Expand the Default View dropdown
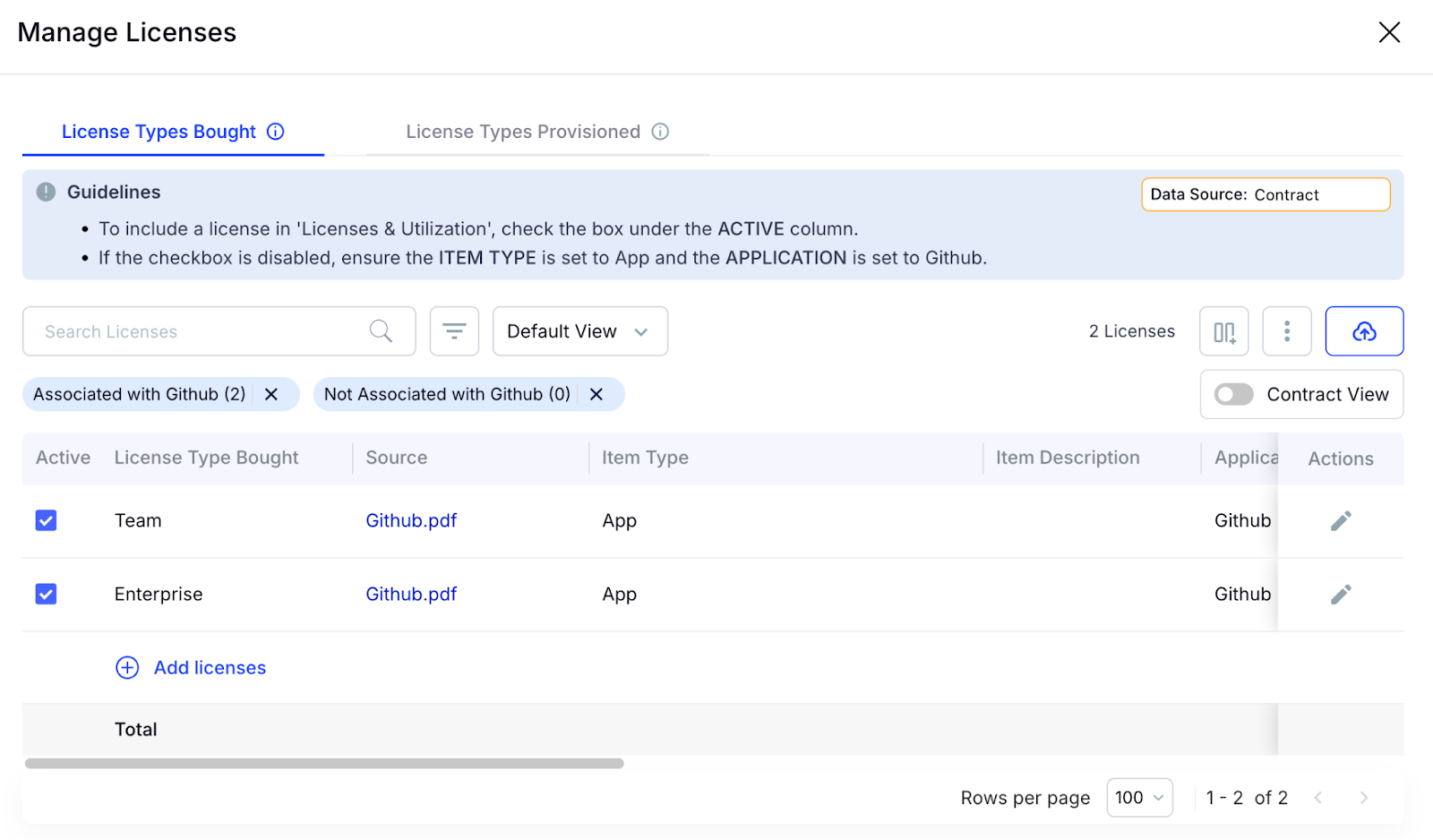The image size is (1433, 840). point(580,331)
